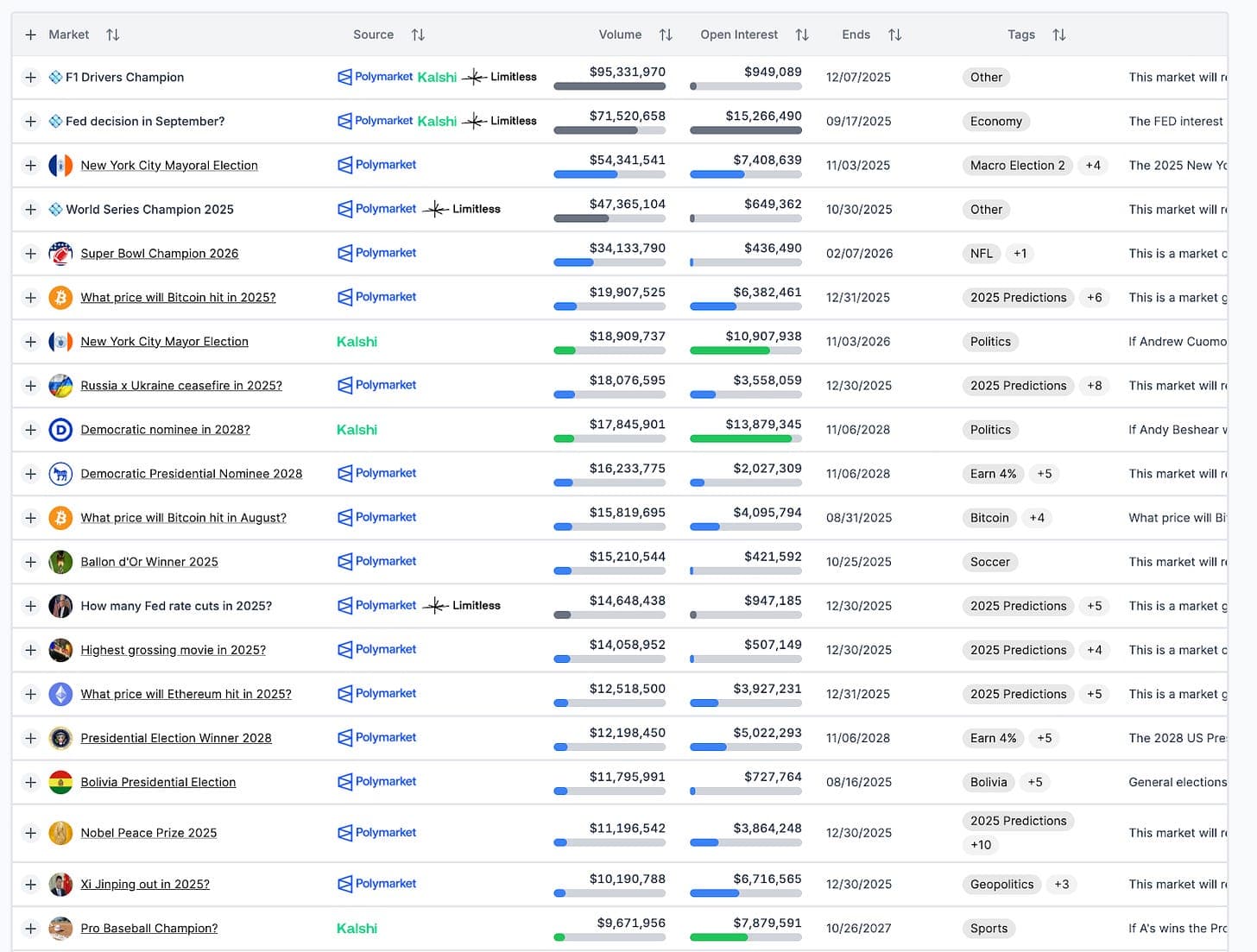Screen dimensions: 1257x952
Task: Expand the World Series Champion 2025 row
Action: click(x=30, y=209)
